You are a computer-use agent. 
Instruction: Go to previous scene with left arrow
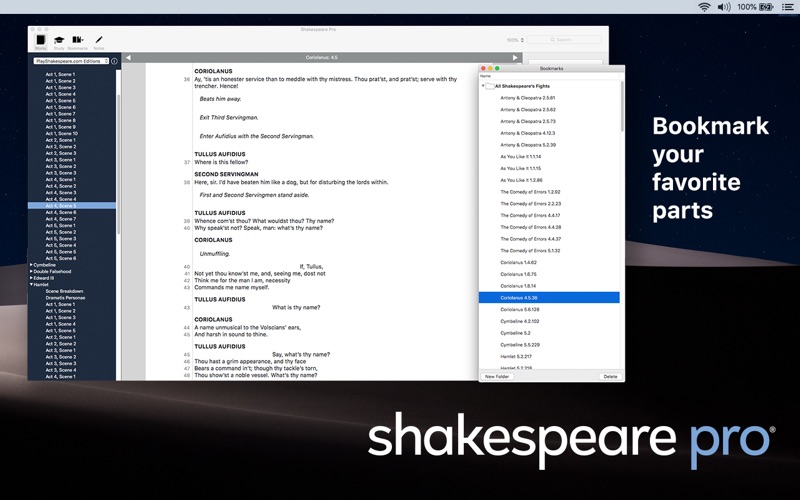[128, 57]
